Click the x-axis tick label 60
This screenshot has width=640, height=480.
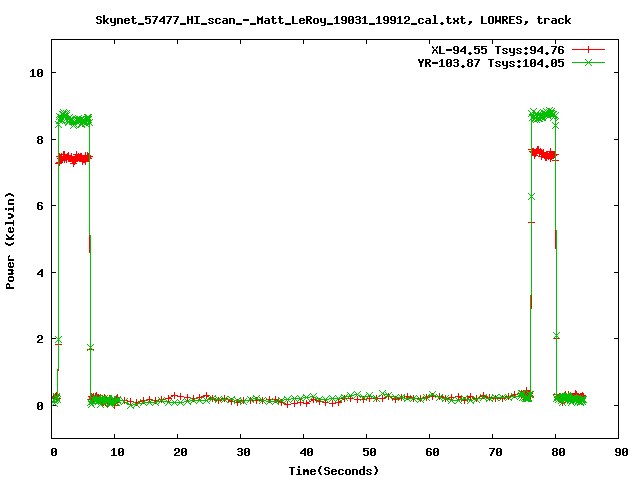click(x=432, y=452)
